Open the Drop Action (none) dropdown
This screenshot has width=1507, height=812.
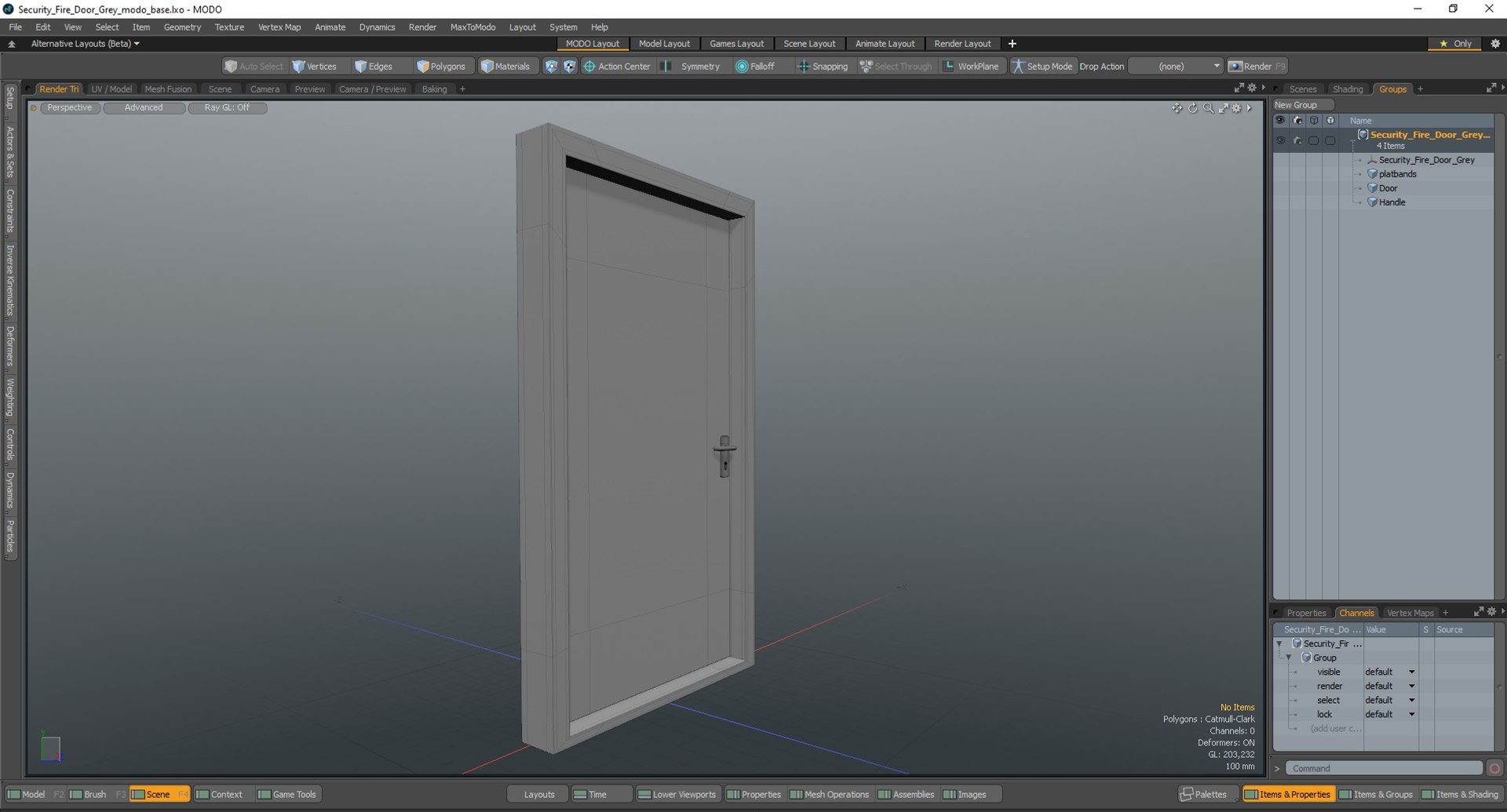coord(1175,67)
